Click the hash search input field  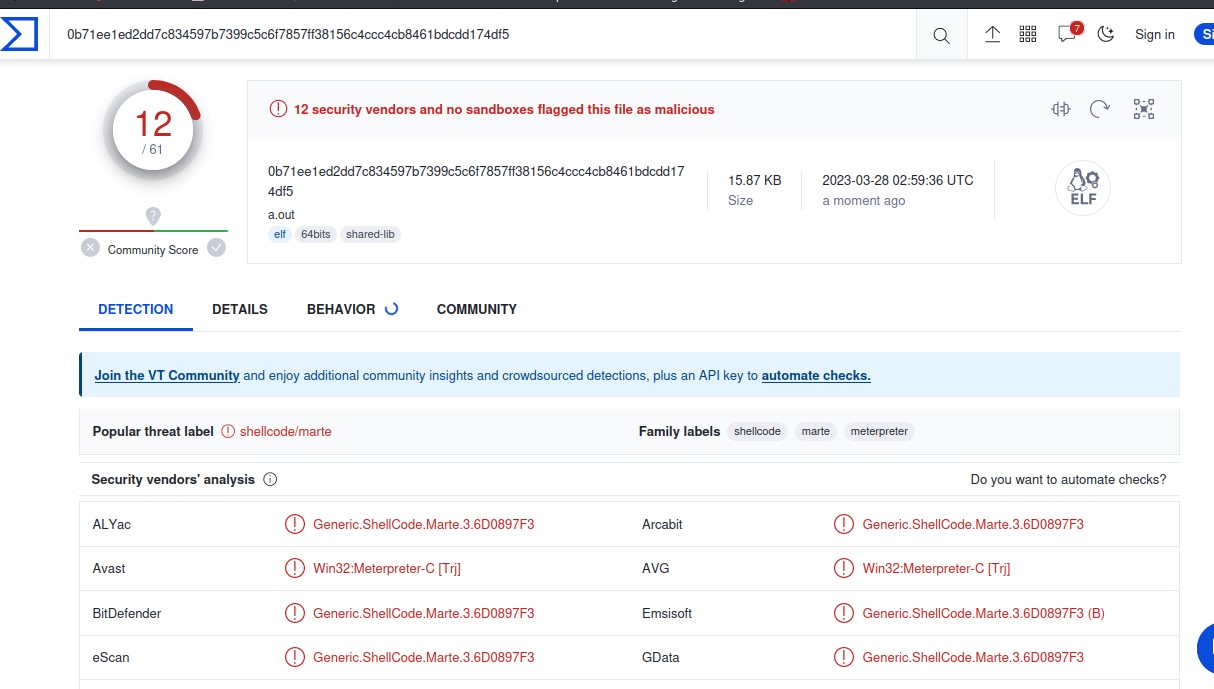point(480,34)
